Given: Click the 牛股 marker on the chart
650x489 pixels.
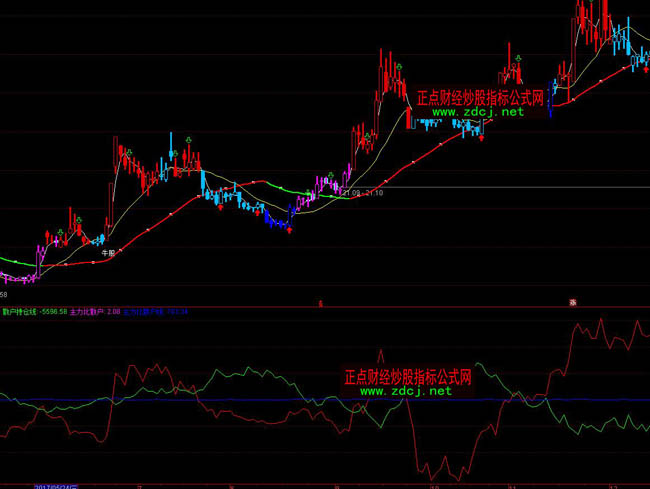Looking at the screenshot, I should (109, 254).
